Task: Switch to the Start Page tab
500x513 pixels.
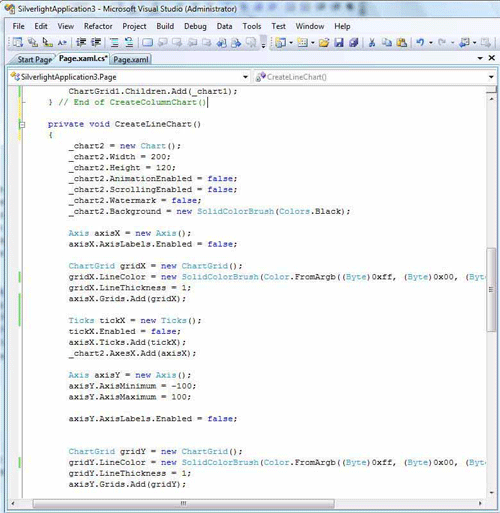Action: click(x=34, y=59)
